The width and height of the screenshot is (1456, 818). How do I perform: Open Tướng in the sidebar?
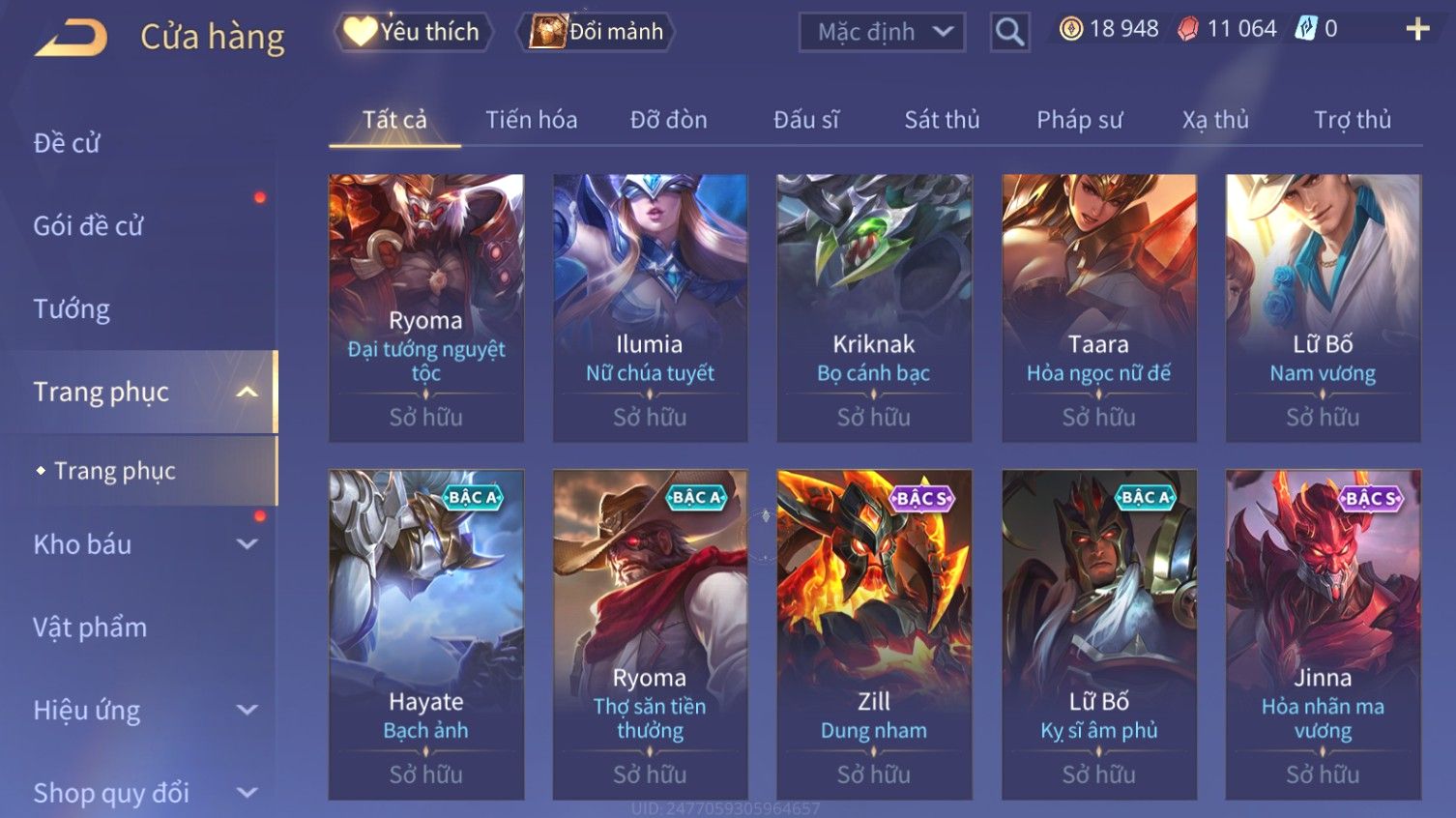72,309
